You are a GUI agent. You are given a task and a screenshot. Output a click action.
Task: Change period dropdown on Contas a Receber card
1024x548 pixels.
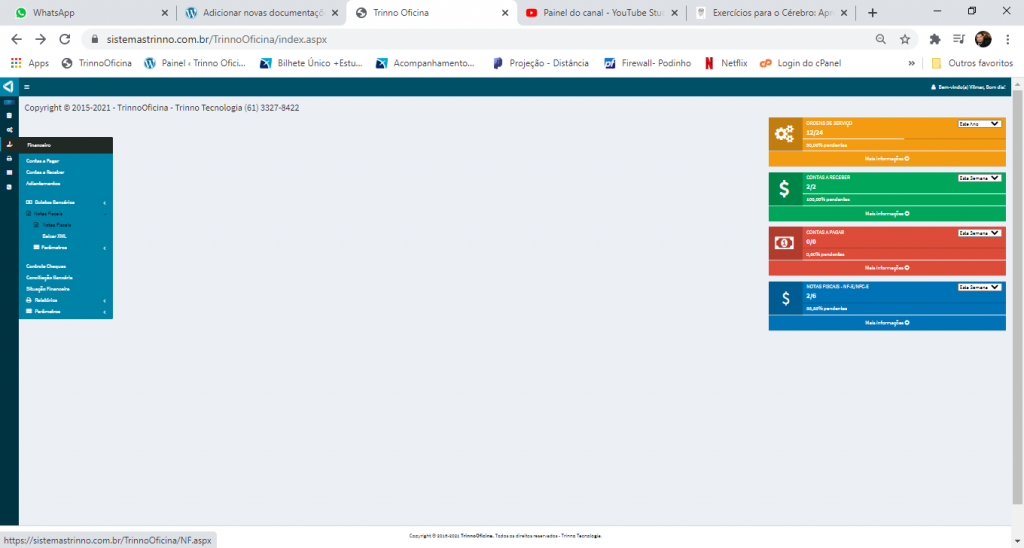979,178
